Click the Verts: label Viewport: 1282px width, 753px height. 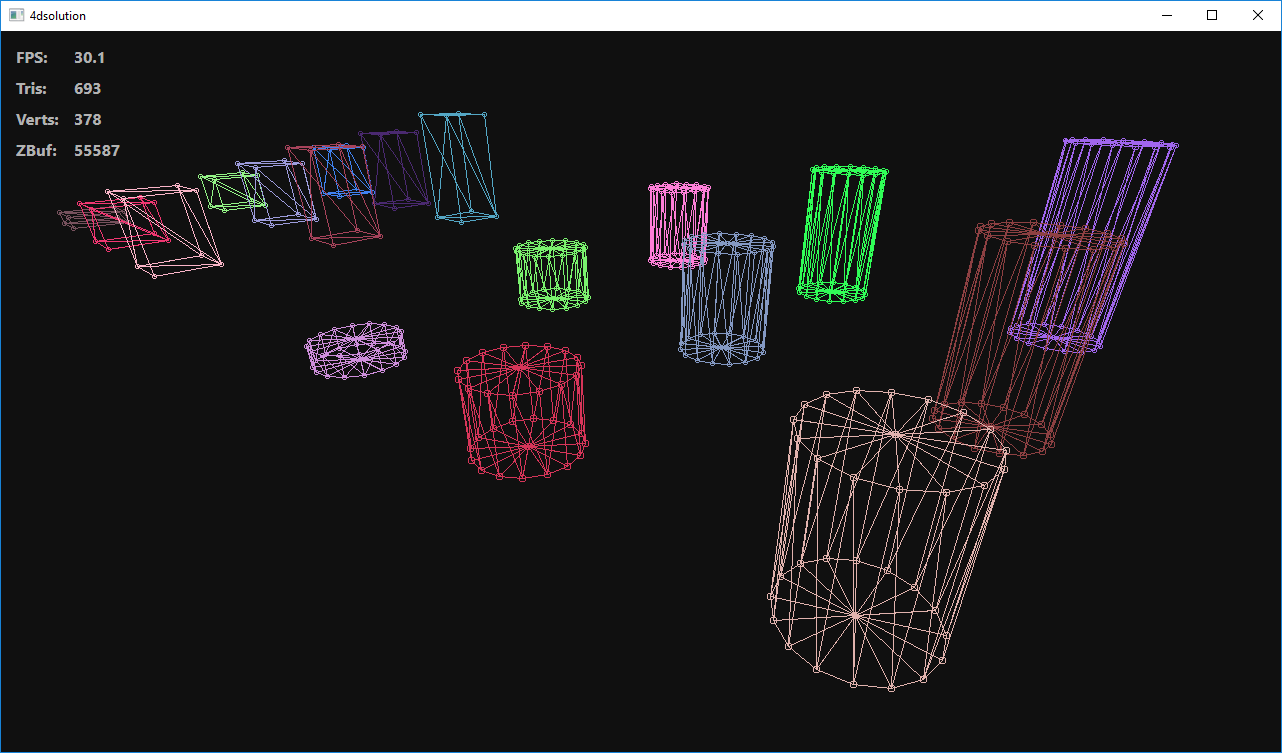pos(37,120)
